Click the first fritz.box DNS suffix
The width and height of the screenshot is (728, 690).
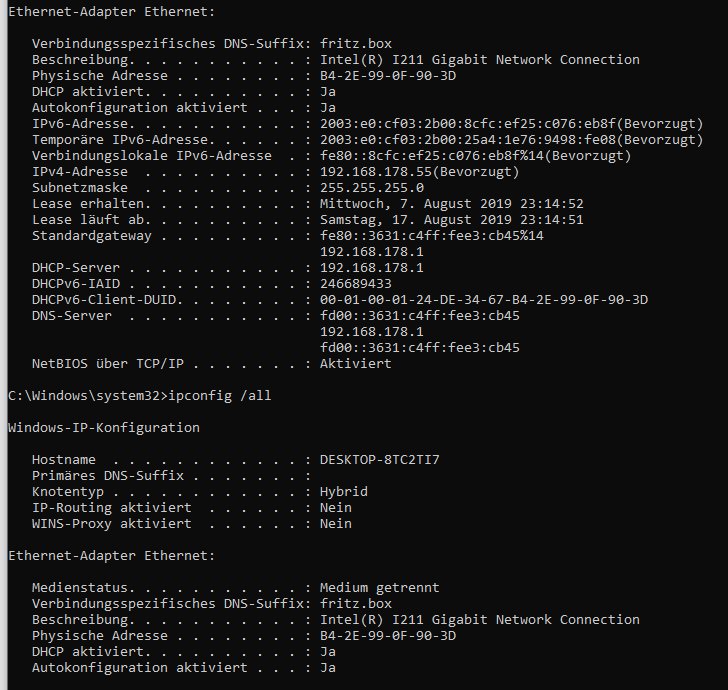tap(356, 44)
